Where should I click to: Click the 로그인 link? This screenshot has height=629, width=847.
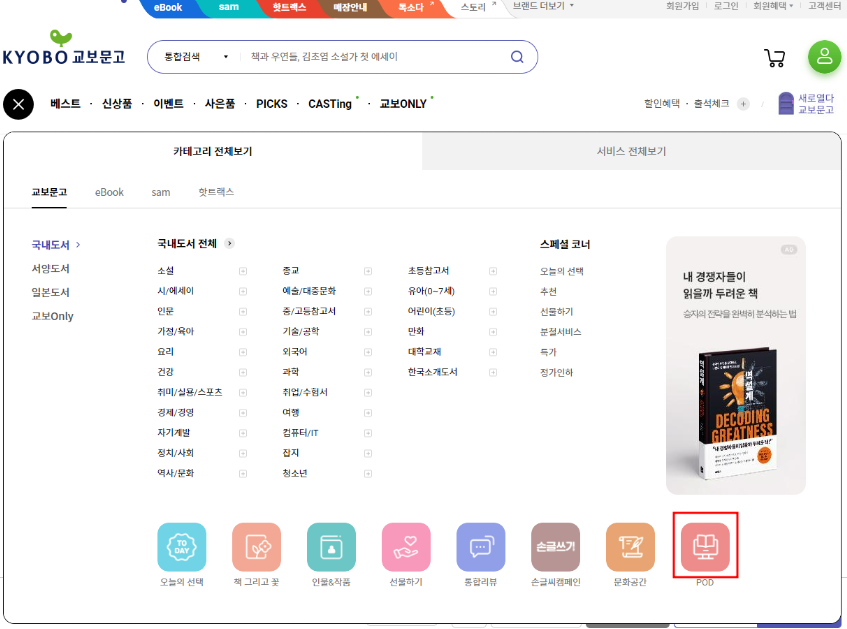[x=726, y=6]
